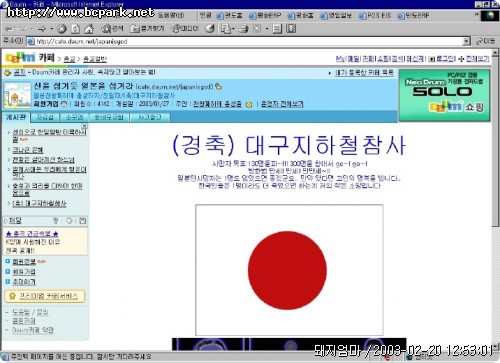Viewport: 500px width, 363px height.
Task: Open the Search (검색) toolbar button
Action: pyautogui.click(x=112, y=29)
